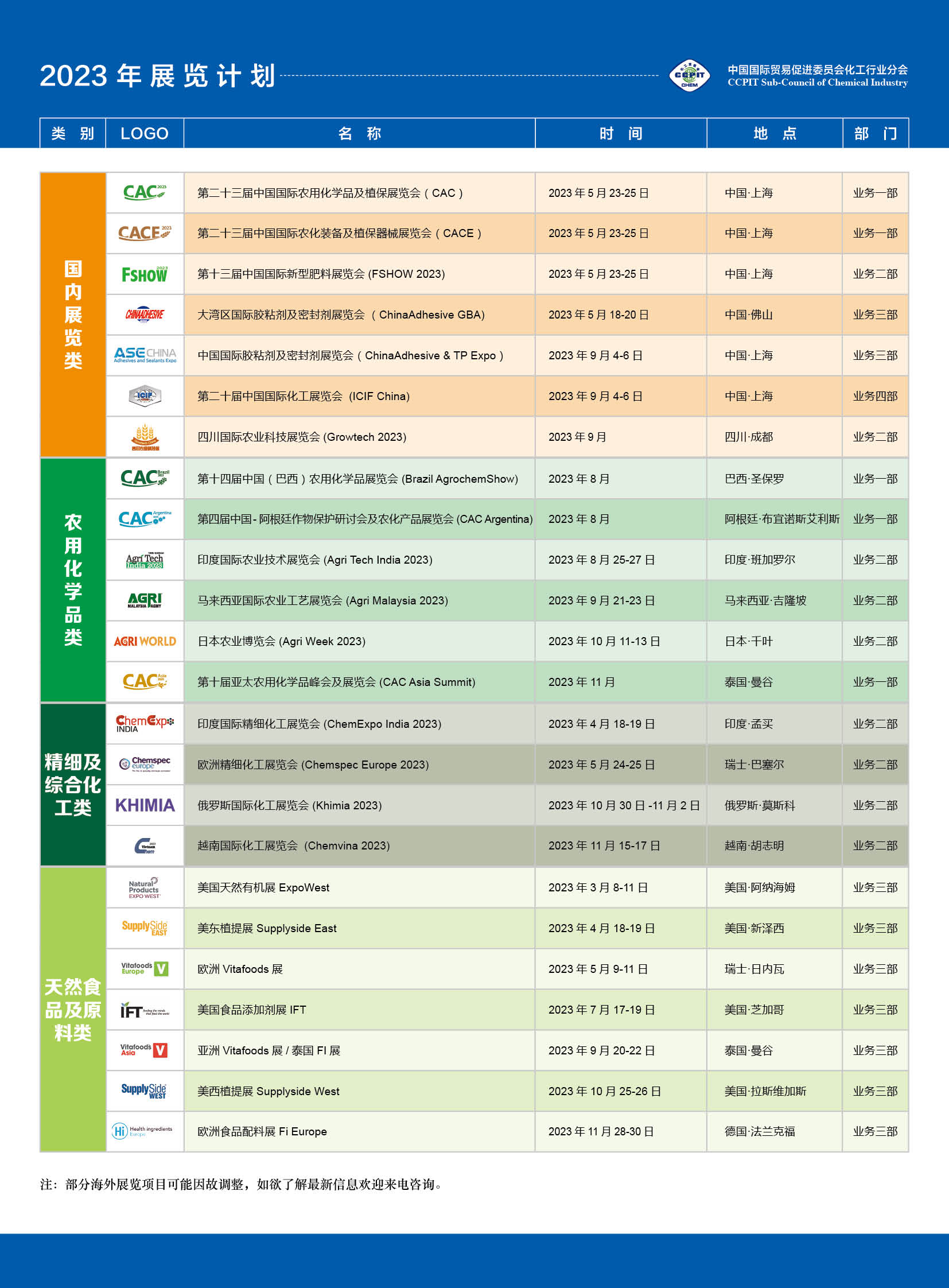The height and width of the screenshot is (1288, 949).
Task: Click the location 阿根廷·布宜诺斯艾利斯
Action: point(782,519)
